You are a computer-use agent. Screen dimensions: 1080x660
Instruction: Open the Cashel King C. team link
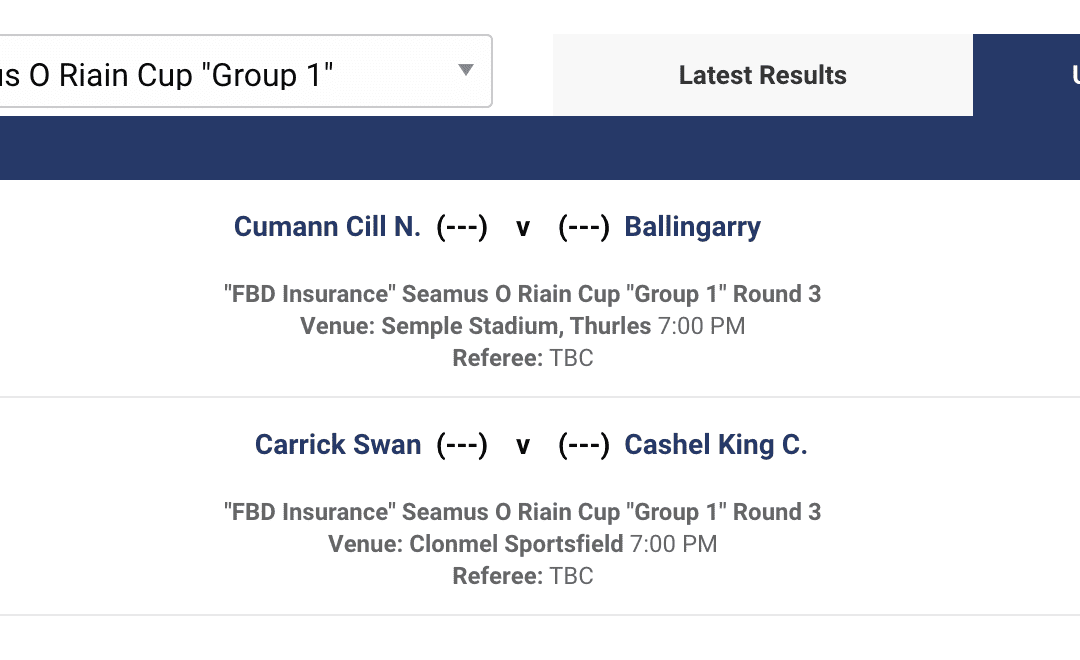point(715,445)
